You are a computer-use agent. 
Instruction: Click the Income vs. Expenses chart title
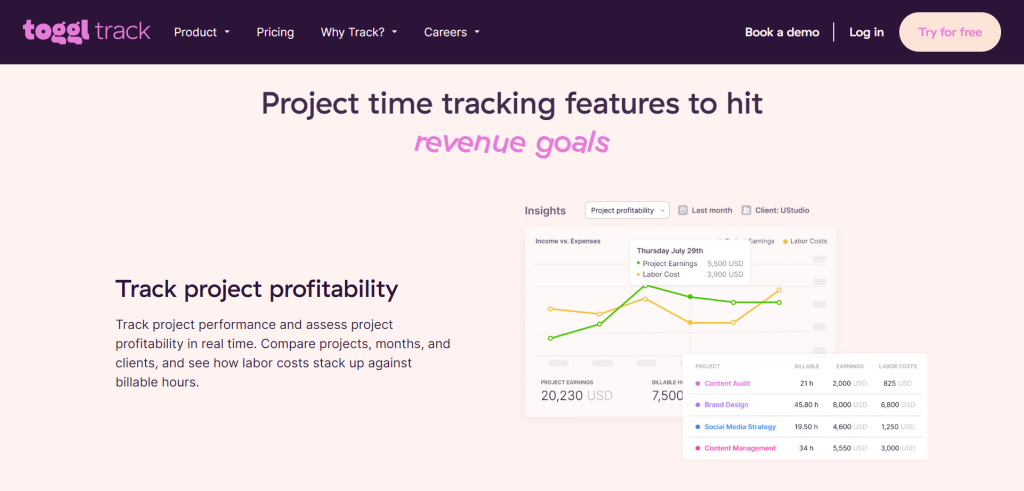(x=568, y=241)
